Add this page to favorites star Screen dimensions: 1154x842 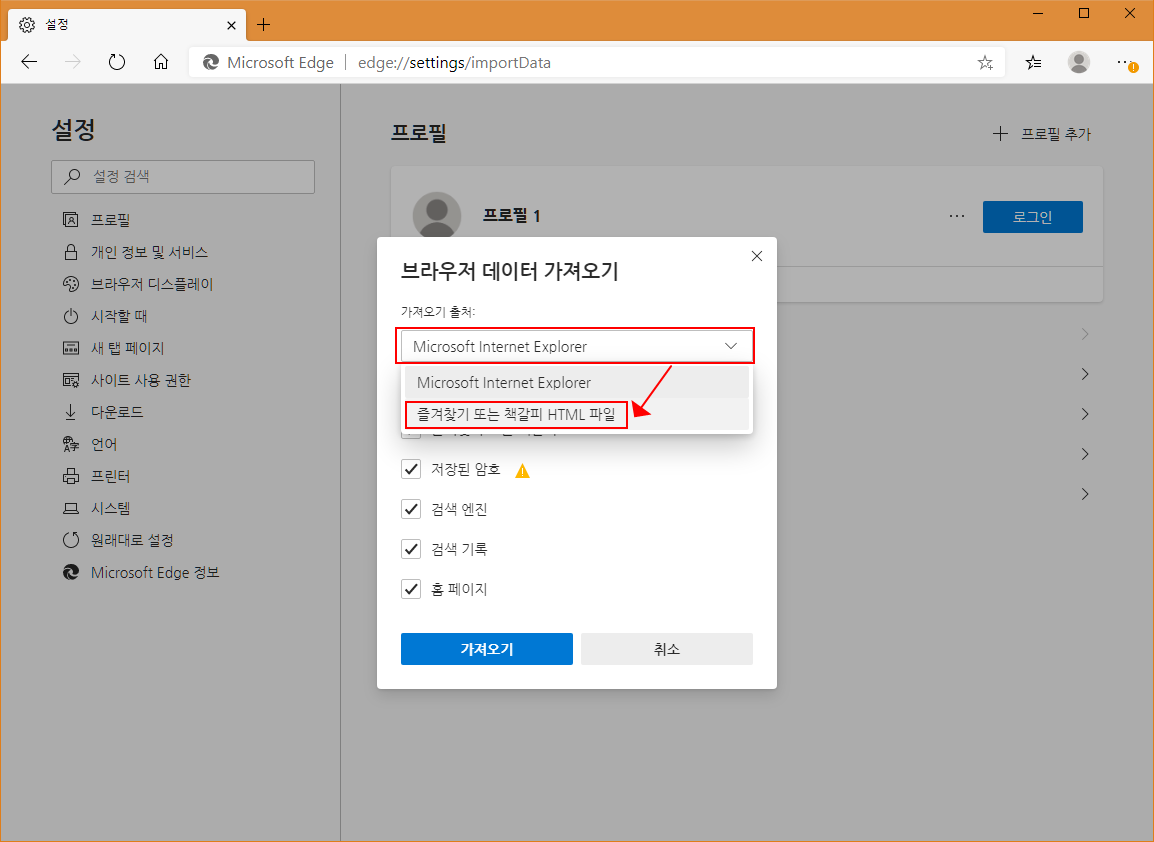pyautogui.click(x=985, y=63)
